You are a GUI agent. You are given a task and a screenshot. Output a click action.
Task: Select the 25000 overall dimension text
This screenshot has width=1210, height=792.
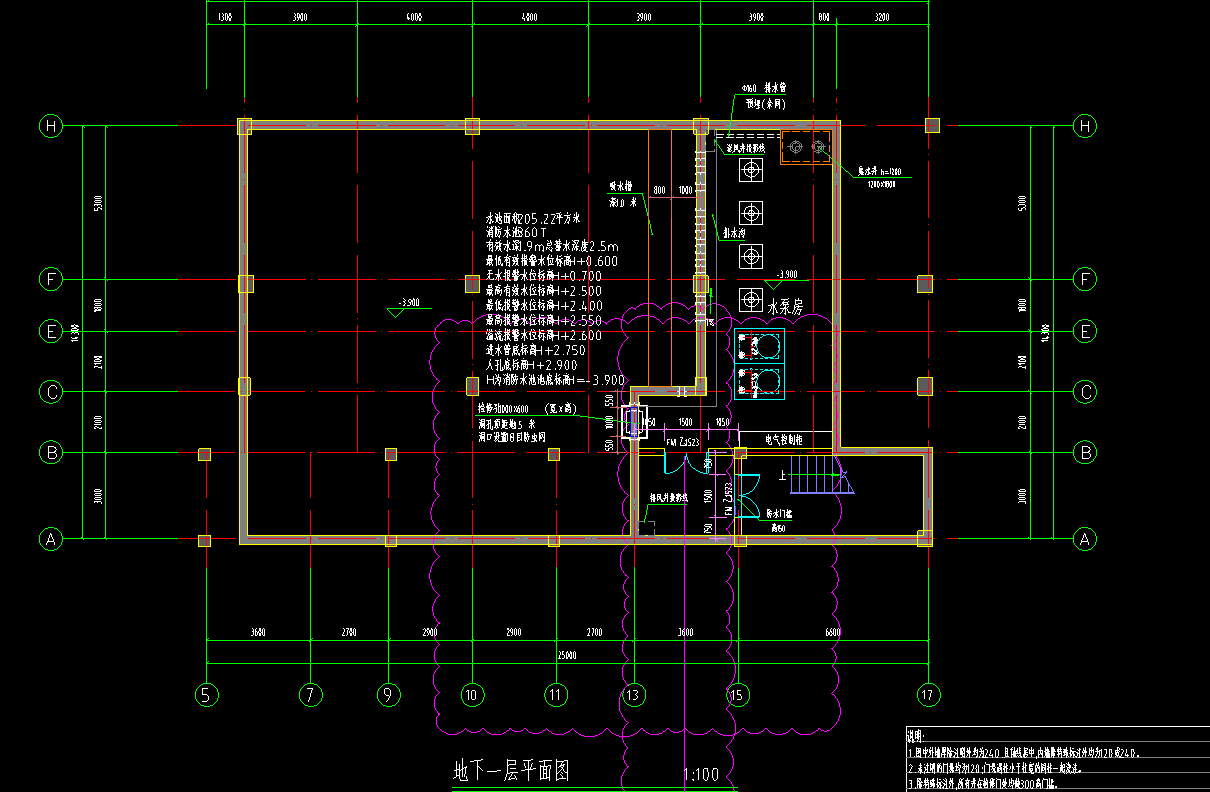(566, 656)
